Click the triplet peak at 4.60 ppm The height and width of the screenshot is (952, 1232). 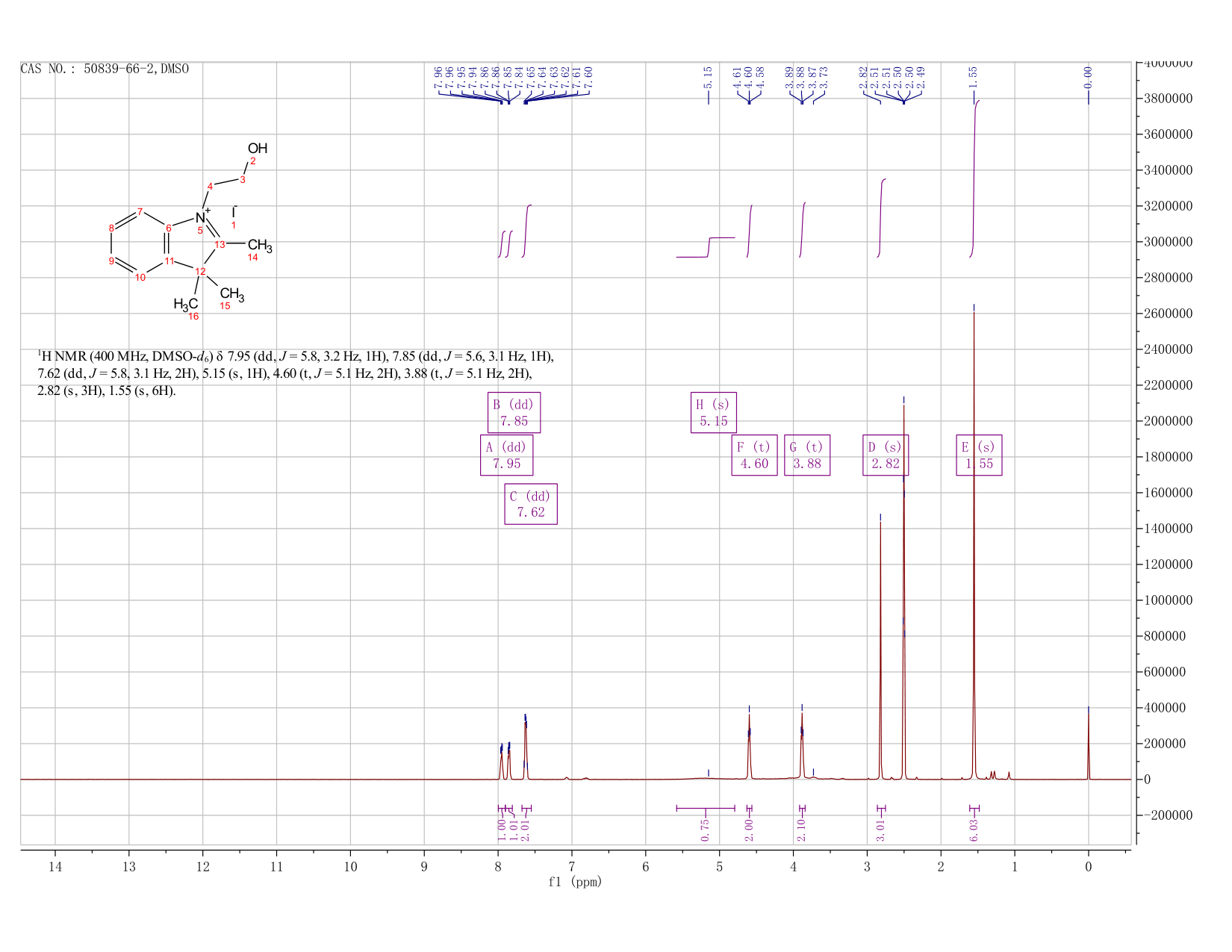[749, 747]
